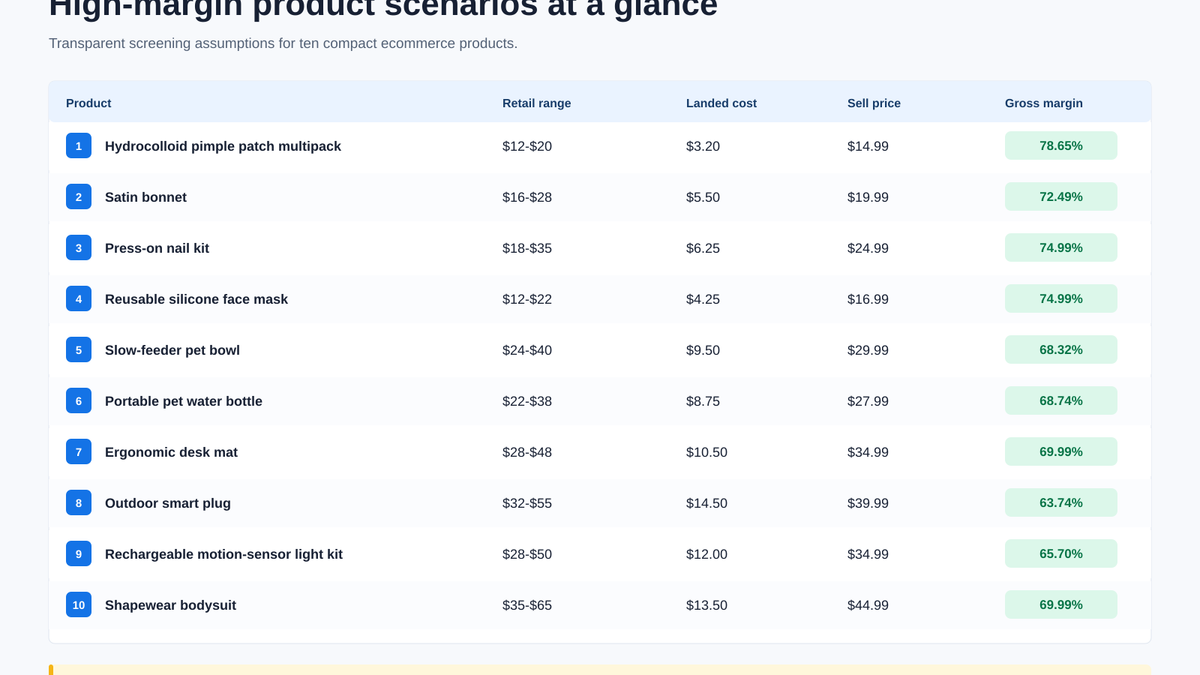Image resolution: width=1200 pixels, height=675 pixels.
Task: Click the transparent screening assumptions subtitle
Action: coord(283,44)
